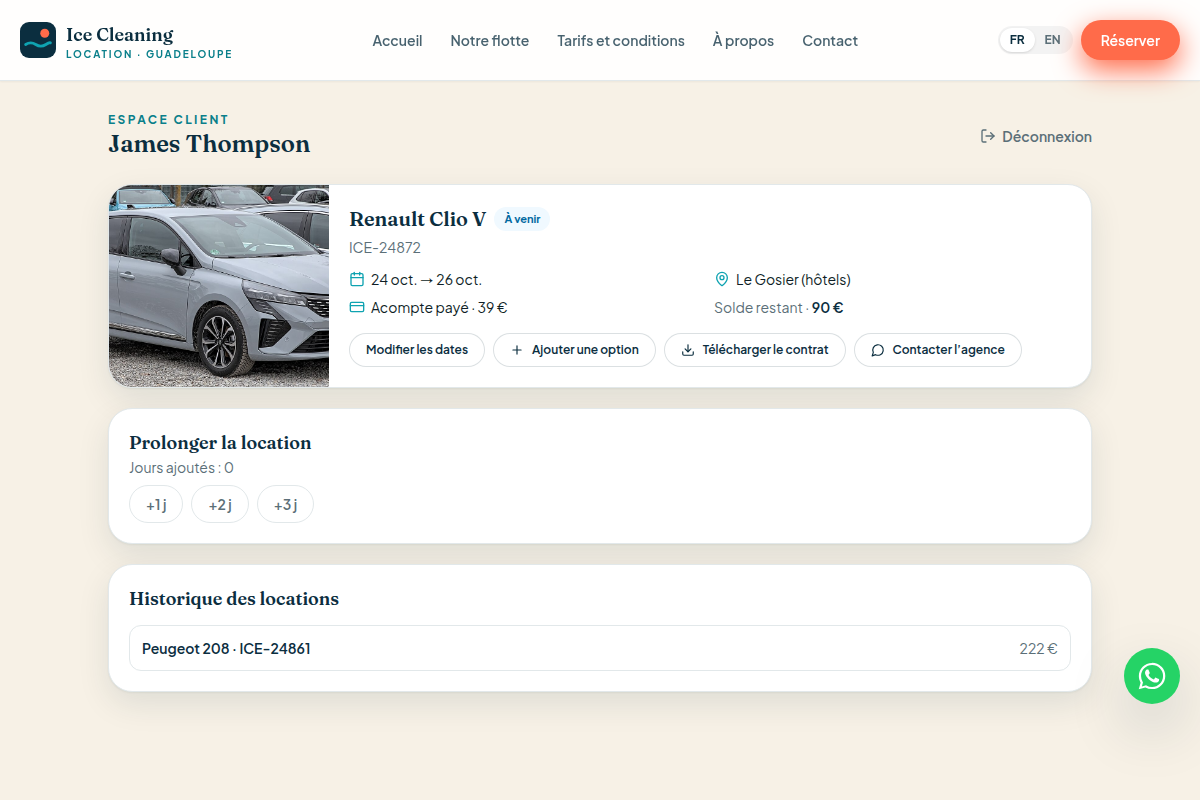The image size is (1200, 800).
Task: Select +2 j extension option
Action: click(x=220, y=505)
